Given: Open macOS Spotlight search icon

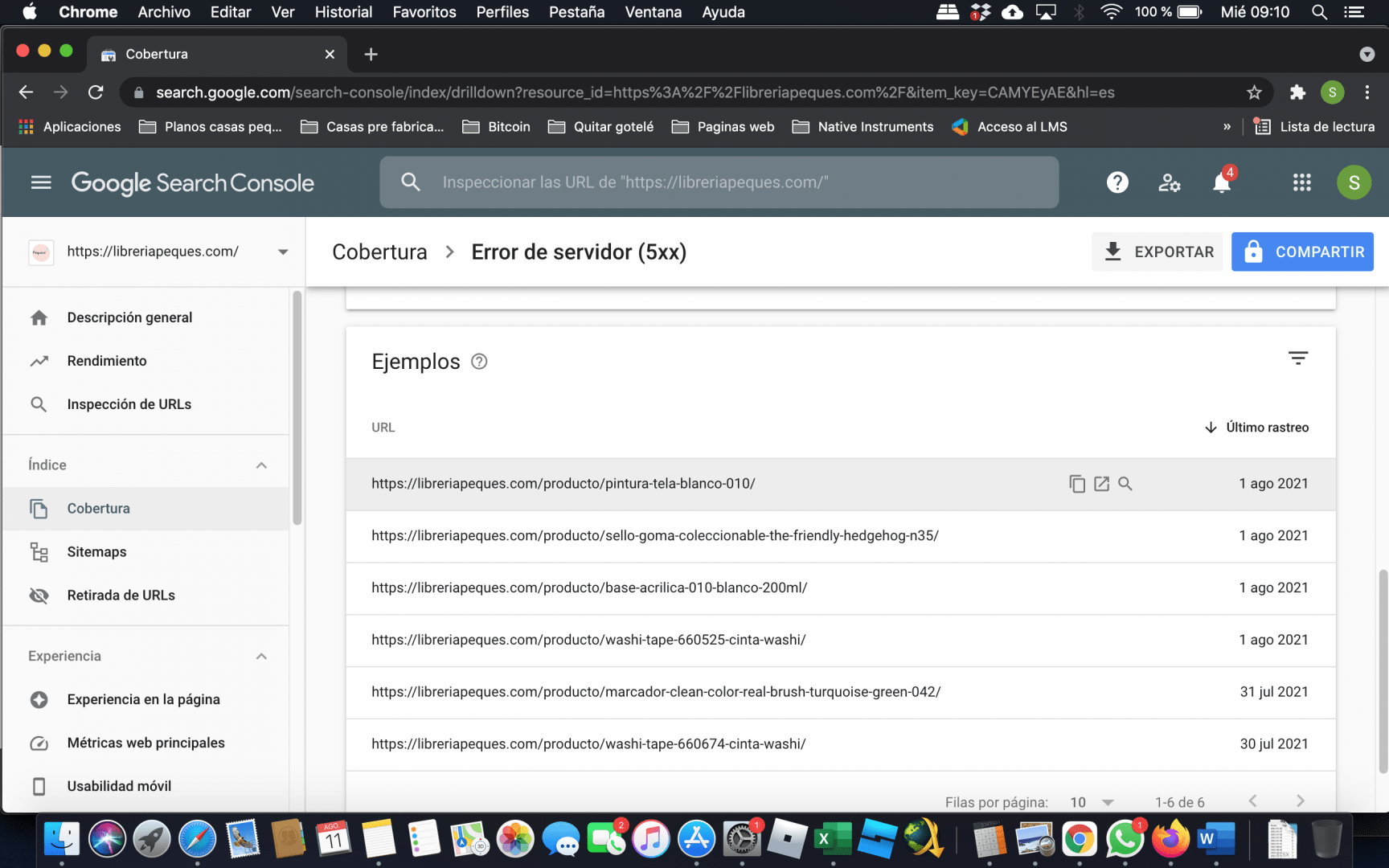Looking at the screenshot, I should [x=1319, y=12].
